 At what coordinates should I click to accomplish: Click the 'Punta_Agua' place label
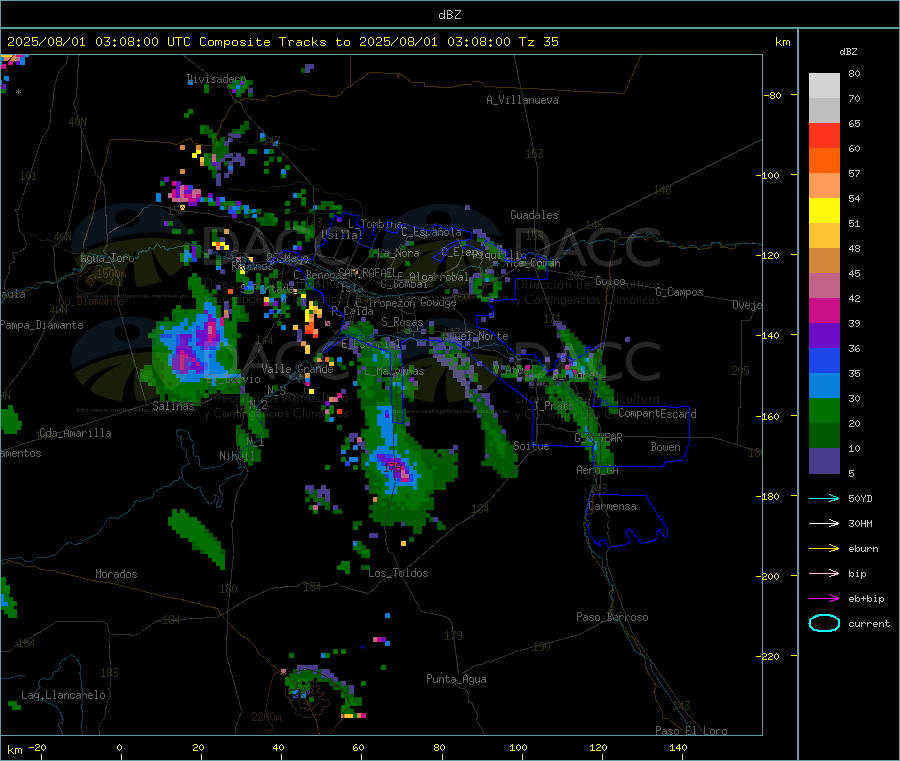tap(456, 679)
